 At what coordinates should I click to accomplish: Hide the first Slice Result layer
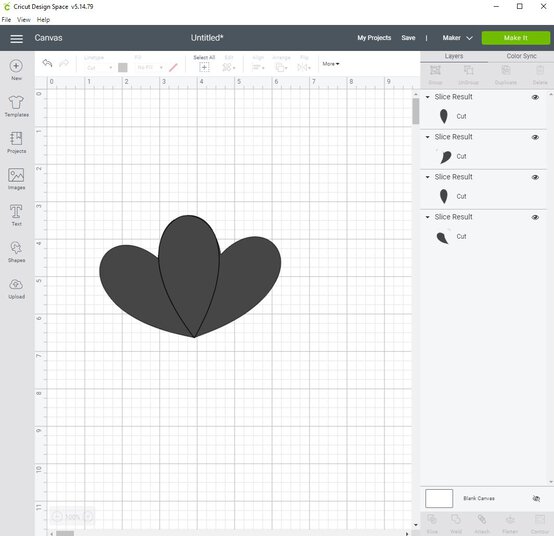tap(535, 97)
